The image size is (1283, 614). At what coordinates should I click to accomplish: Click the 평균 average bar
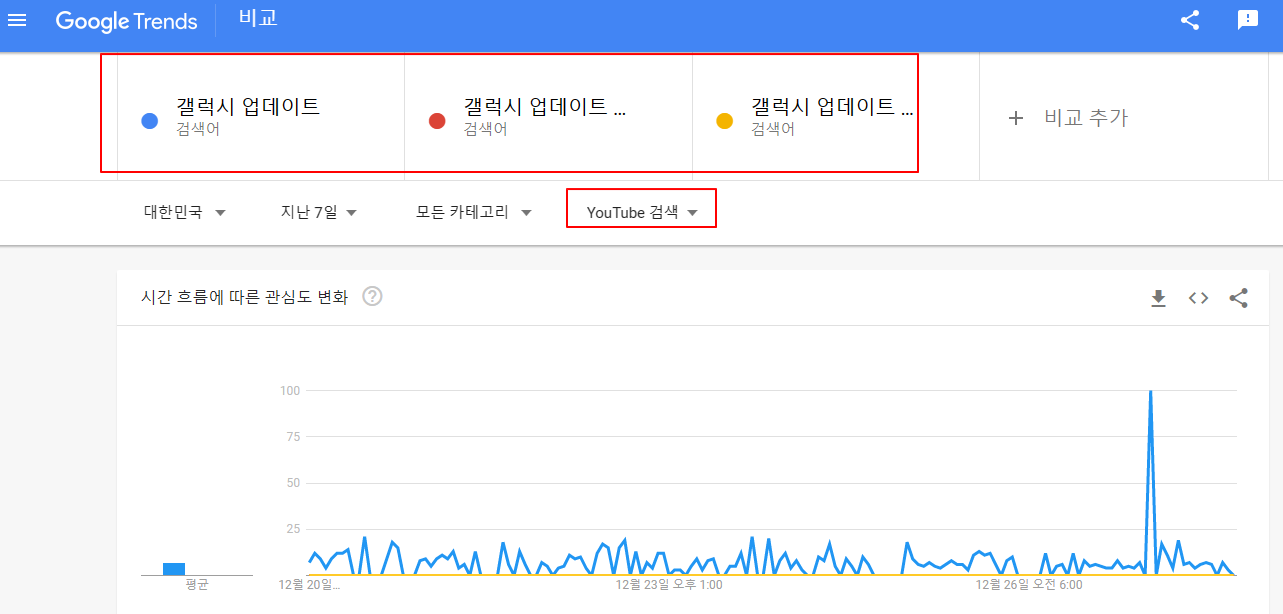174,569
